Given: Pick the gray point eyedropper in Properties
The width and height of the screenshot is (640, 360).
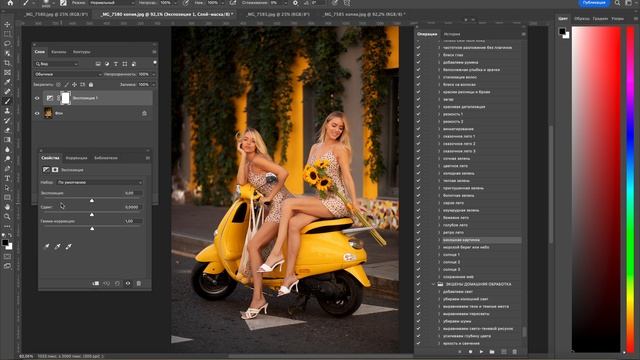Looking at the screenshot, I should (58, 246).
